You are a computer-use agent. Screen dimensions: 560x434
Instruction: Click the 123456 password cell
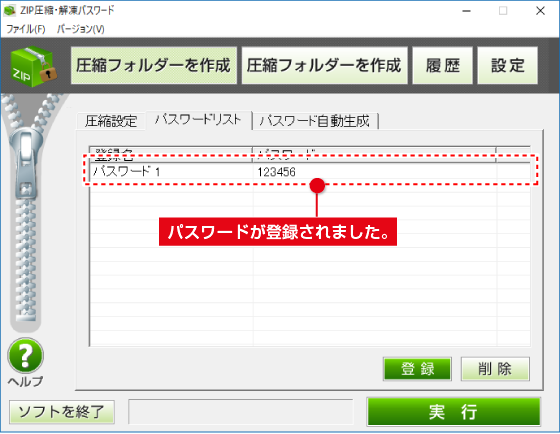click(374, 172)
